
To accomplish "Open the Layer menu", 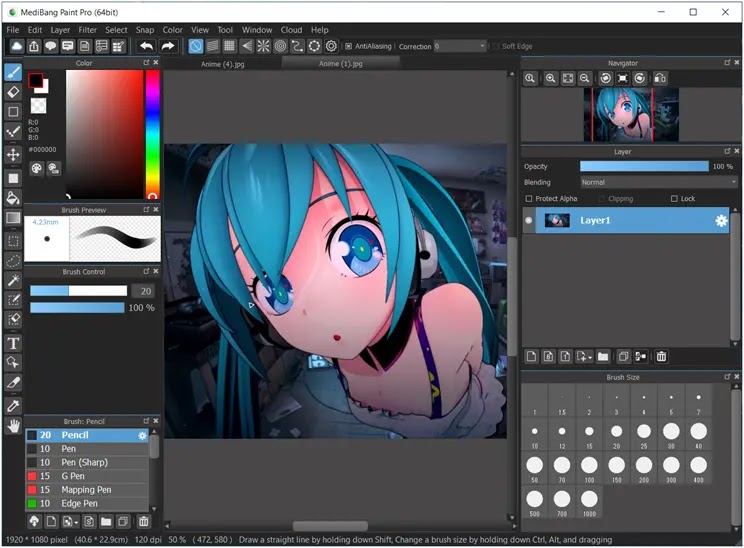I will coord(60,30).
